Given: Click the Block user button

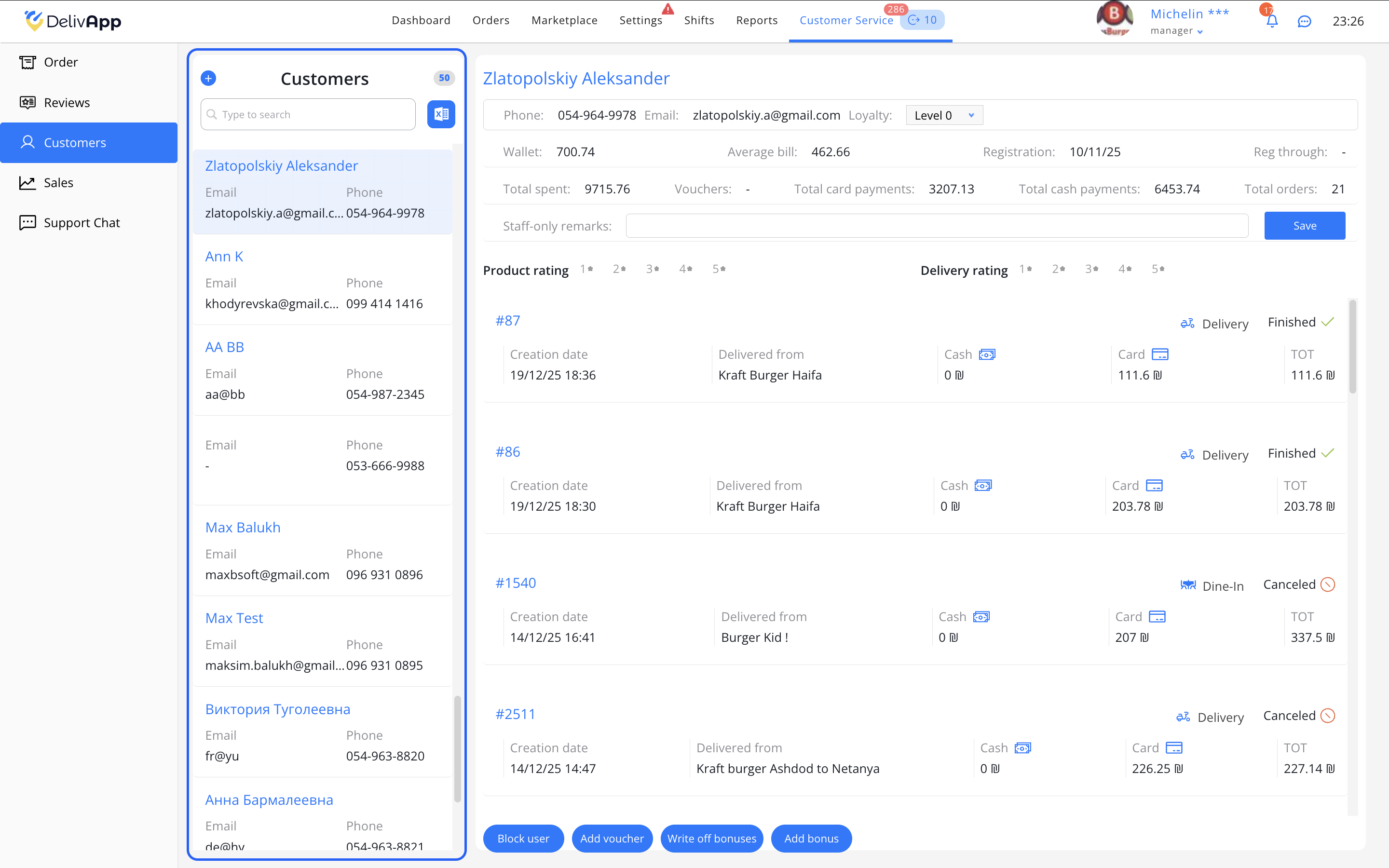Looking at the screenshot, I should pos(523,839).
